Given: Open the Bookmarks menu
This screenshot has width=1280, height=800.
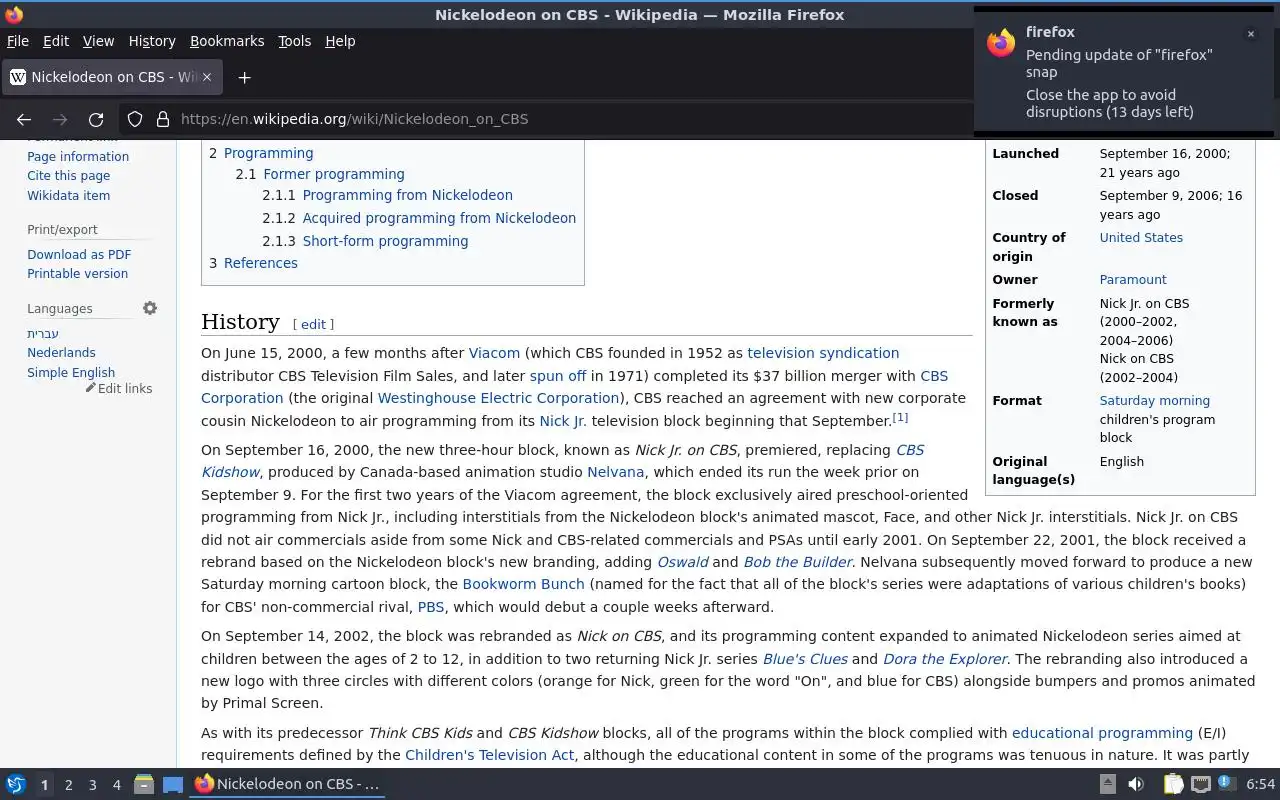Looking at the screenshot, I should [227, 41].
